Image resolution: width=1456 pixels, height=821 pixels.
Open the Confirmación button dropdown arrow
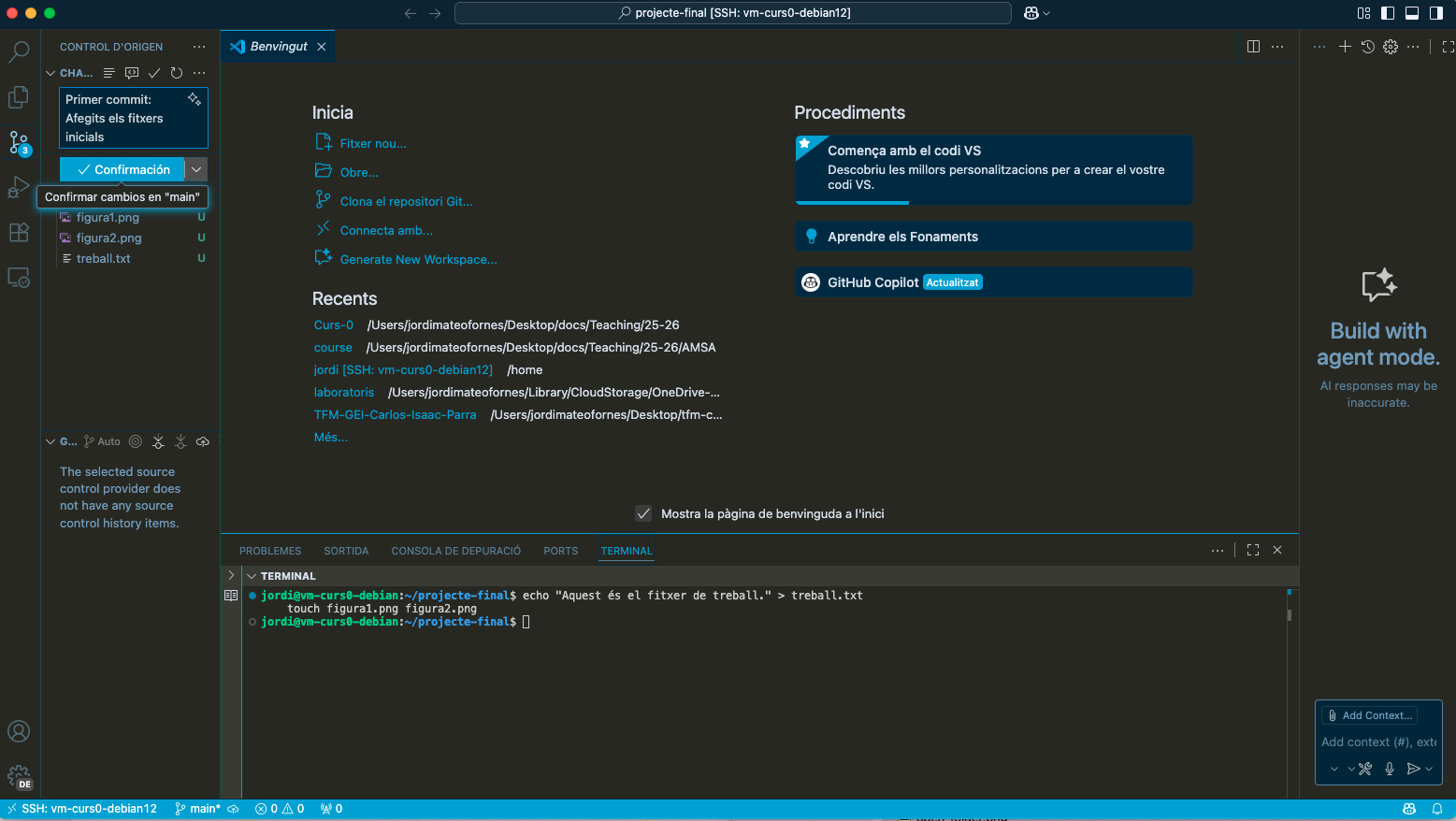coord(196,169)
